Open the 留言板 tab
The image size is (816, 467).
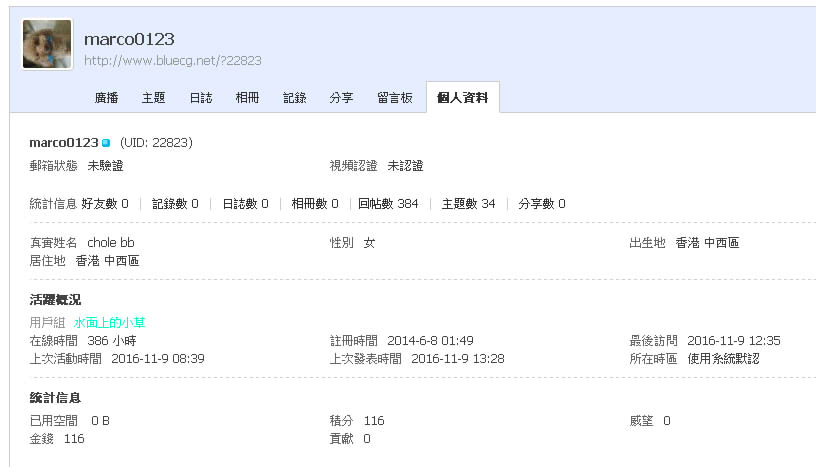click(x=395, y=98)
